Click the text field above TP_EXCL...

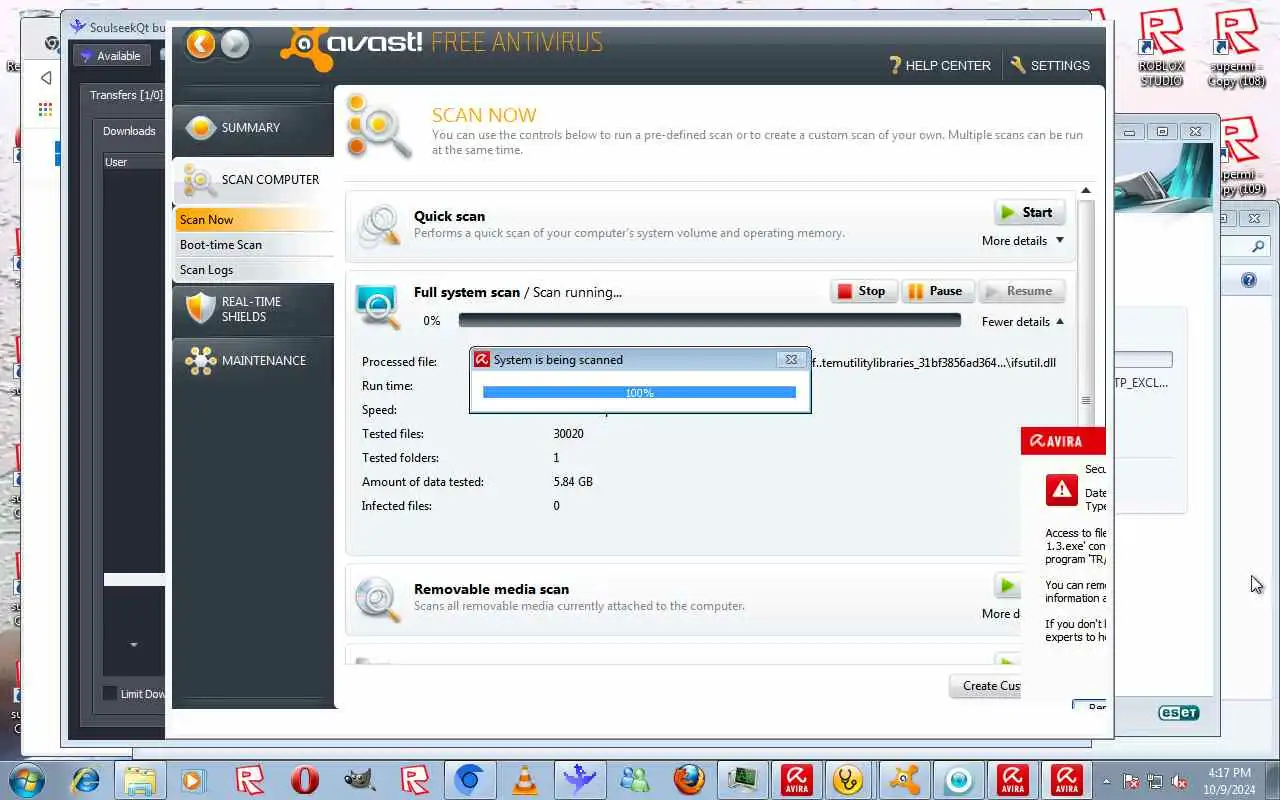[1142, 360]
